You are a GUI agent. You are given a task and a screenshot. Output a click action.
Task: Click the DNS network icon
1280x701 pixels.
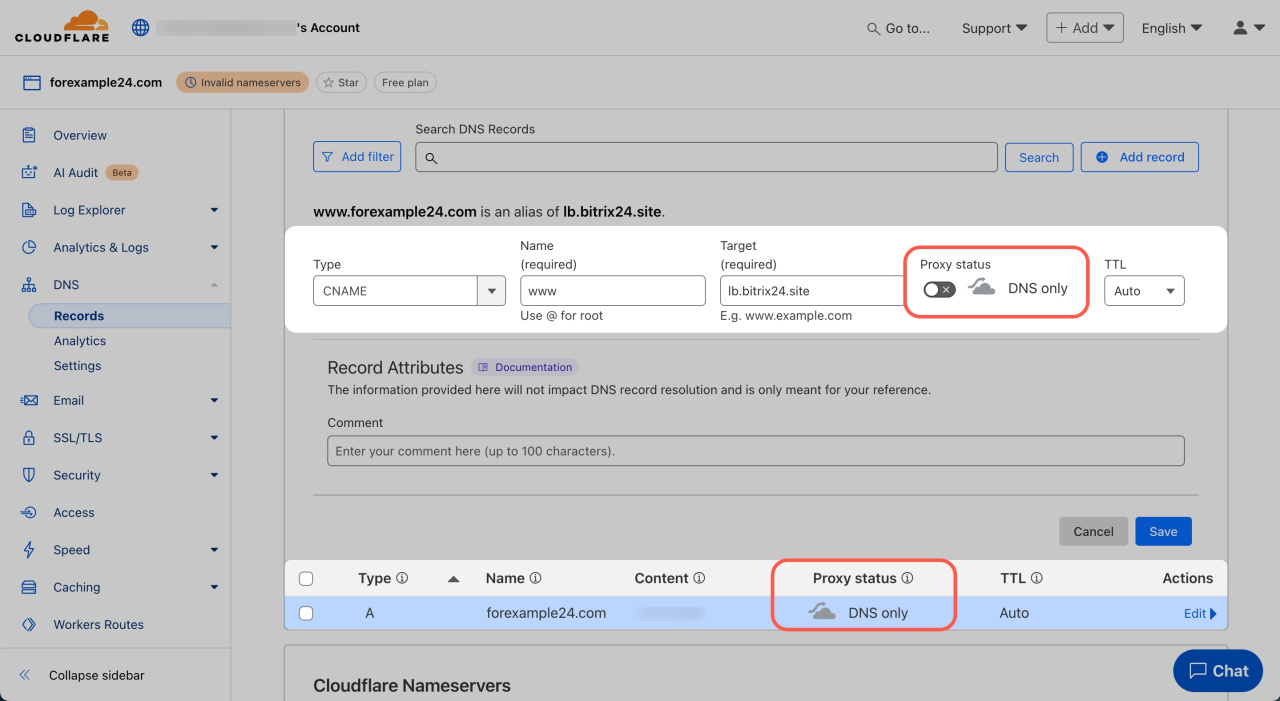29,285
